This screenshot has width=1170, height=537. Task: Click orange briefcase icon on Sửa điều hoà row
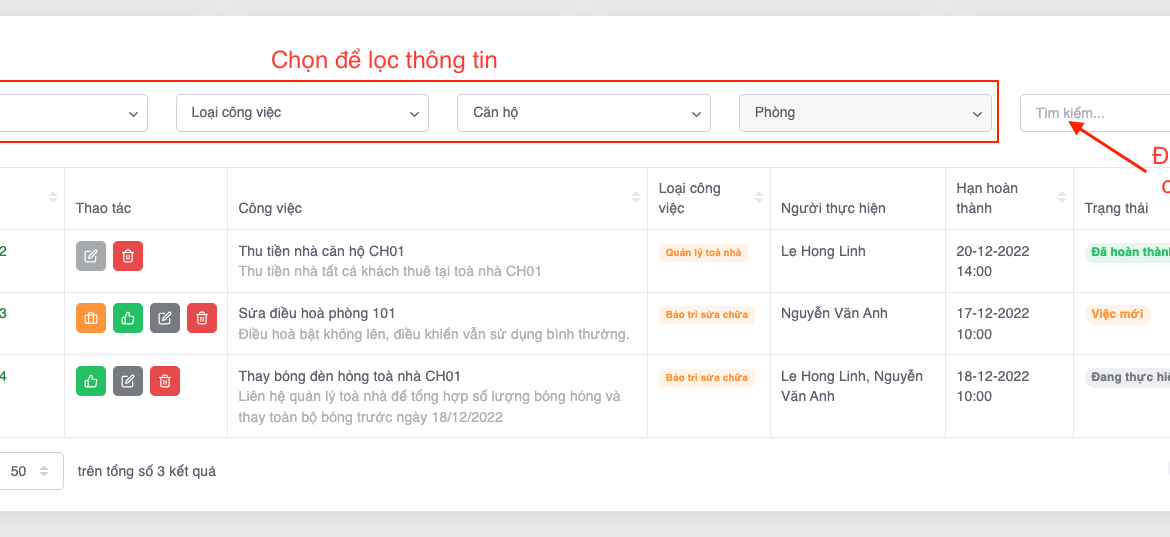click(91, 318)
